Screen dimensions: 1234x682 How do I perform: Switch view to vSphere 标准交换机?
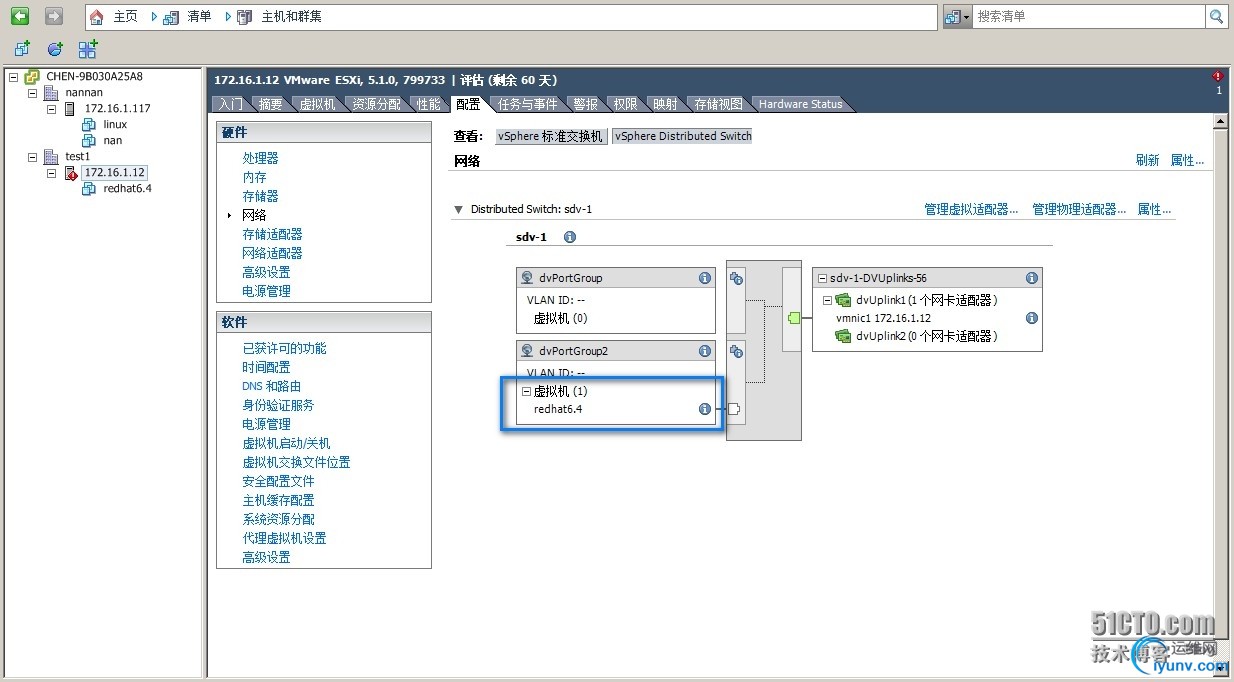pos(551,136)
